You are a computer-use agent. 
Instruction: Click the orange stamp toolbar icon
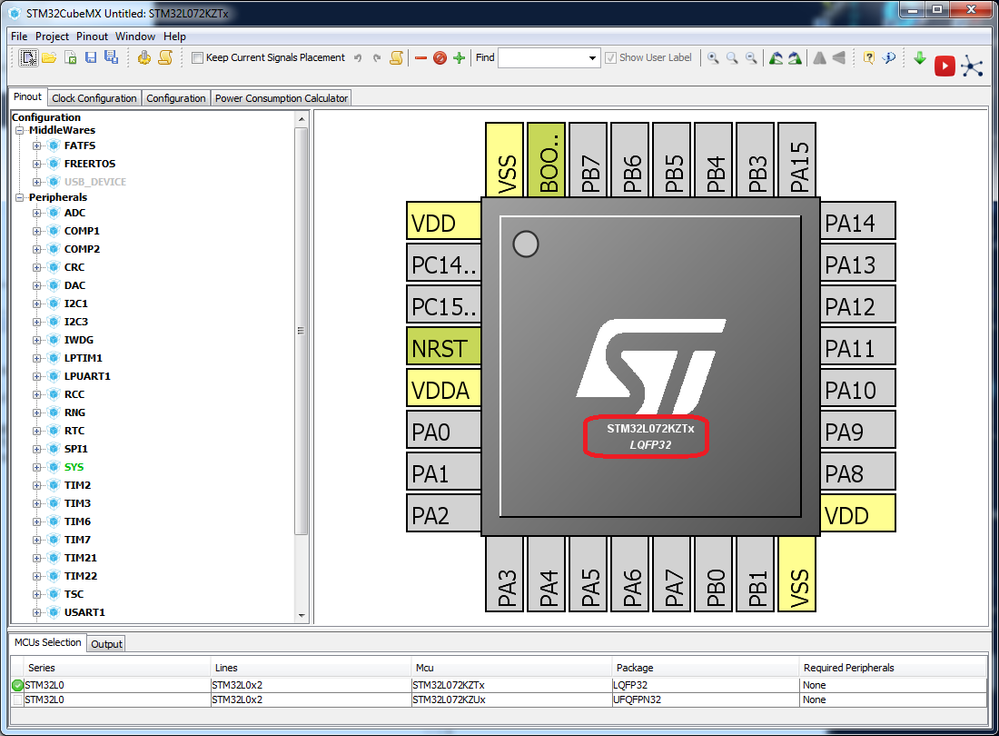[144, 58]
